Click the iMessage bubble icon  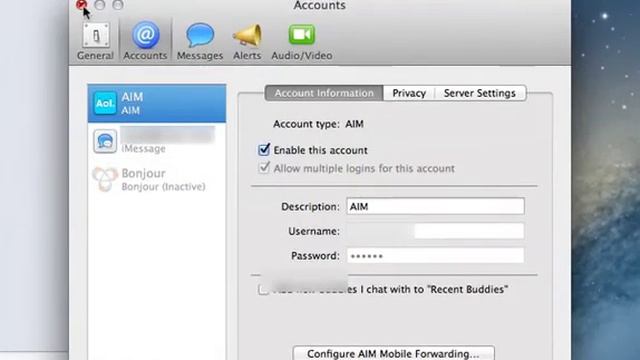105,141
